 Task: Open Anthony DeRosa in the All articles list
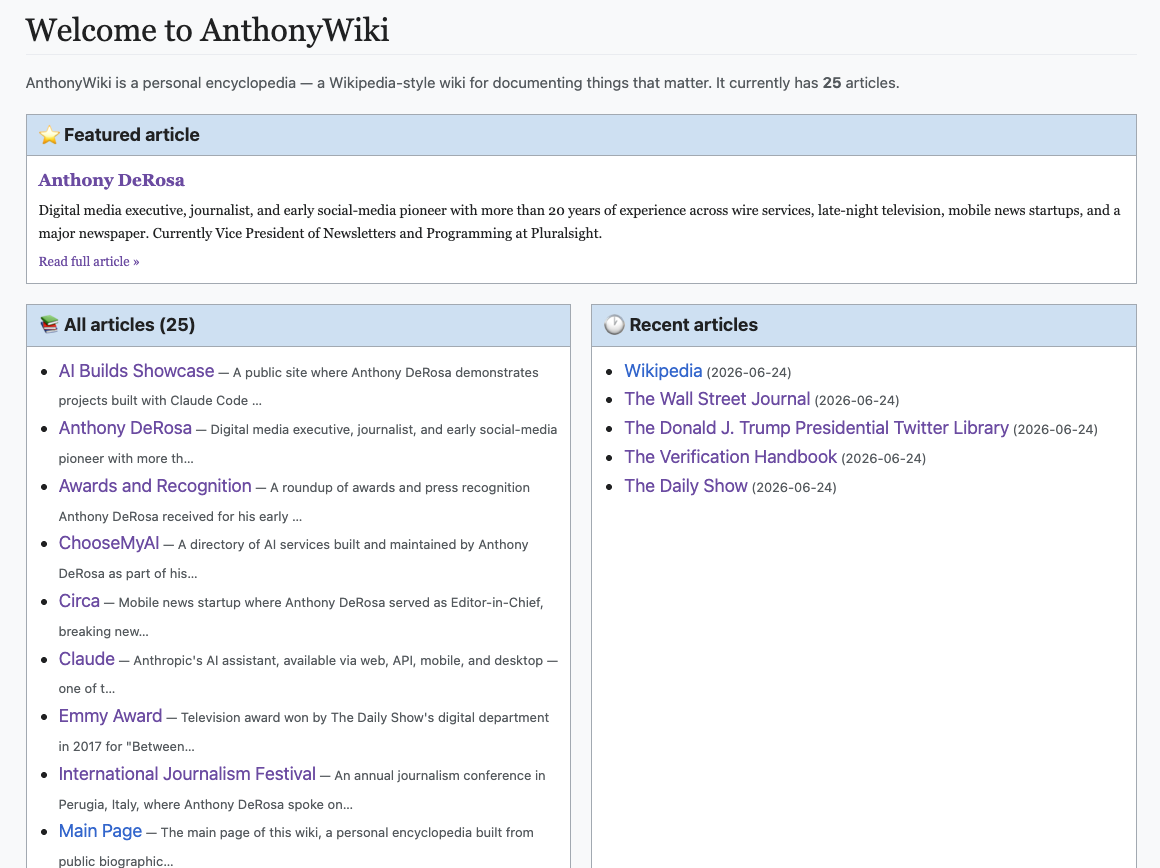(x=125, y=428)
